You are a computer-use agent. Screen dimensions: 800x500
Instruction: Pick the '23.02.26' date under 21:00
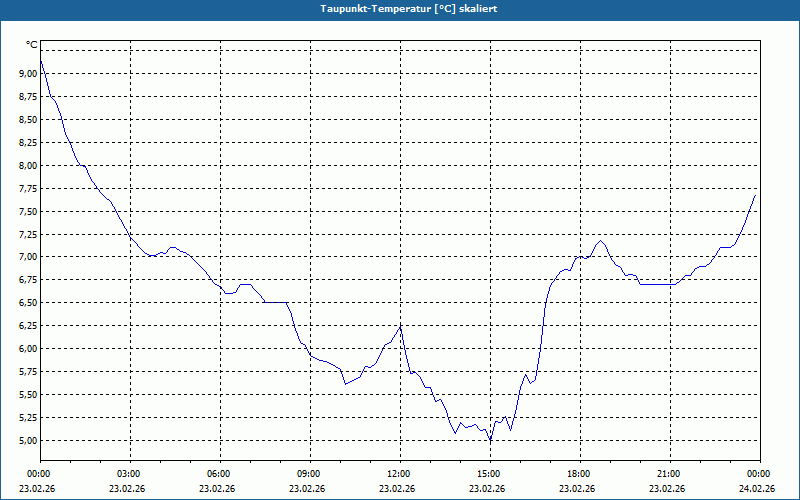pyautogui.click(x=667, y=488)
